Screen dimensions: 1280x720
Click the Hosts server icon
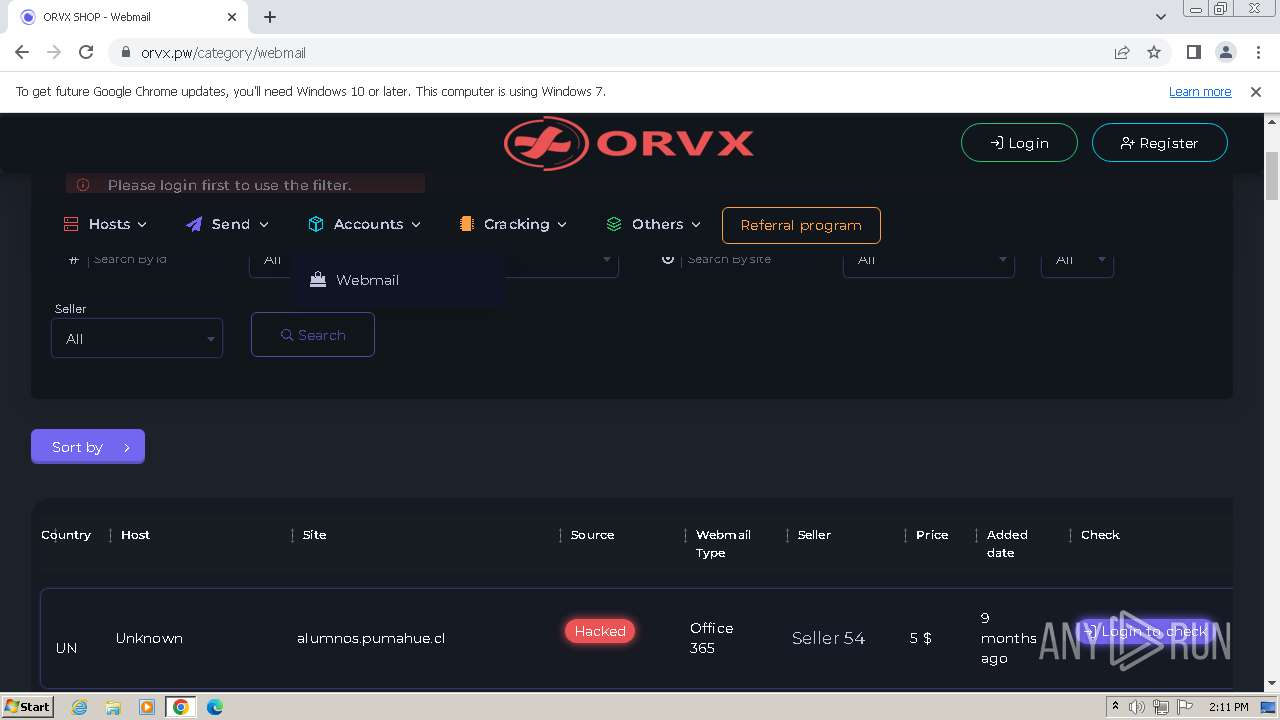(71, 224)
